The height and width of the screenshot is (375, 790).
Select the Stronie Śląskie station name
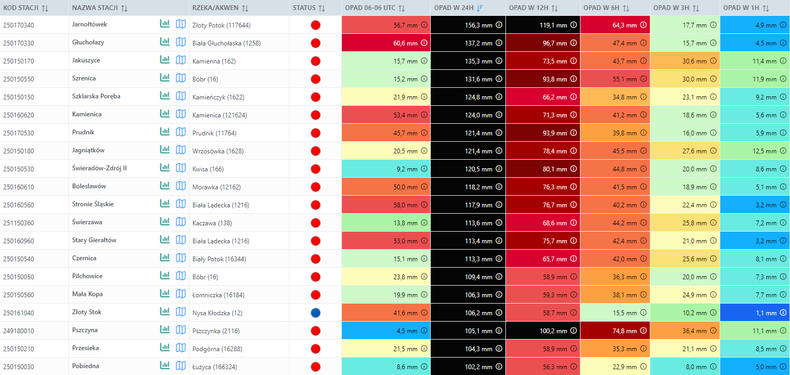pyautogui.click(x=93, y=205)
